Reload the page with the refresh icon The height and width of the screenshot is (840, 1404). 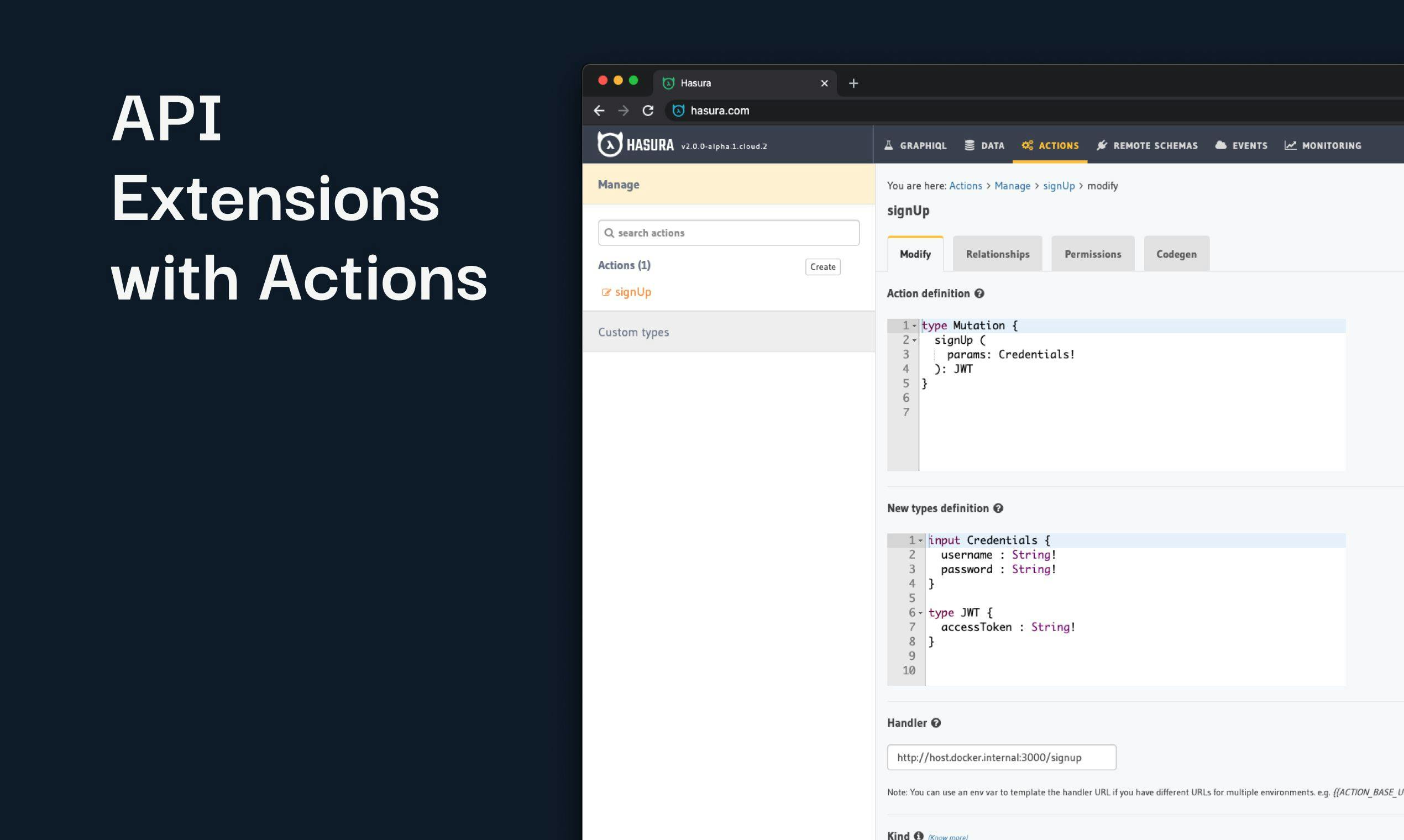[x=648, y=111]
